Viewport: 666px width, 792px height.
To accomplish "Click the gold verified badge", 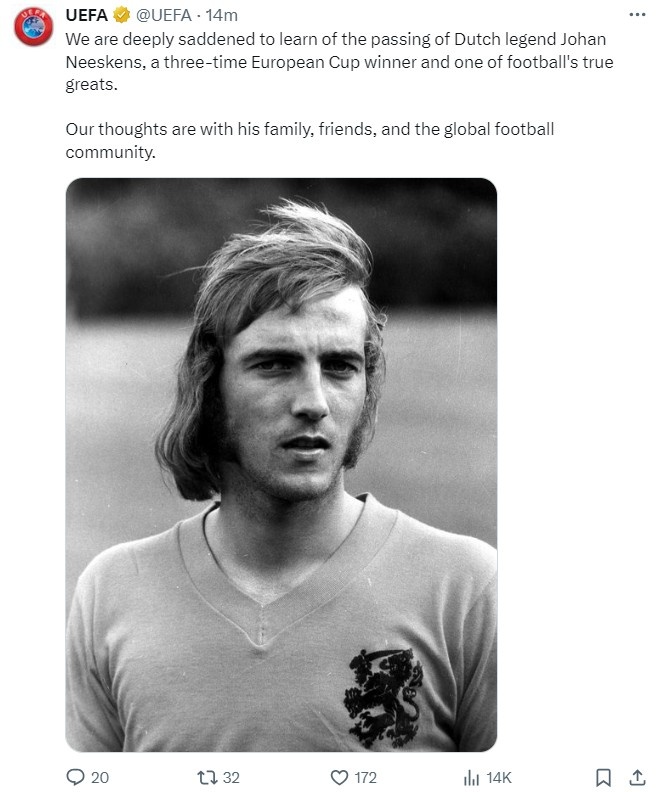I will [121, 15].
